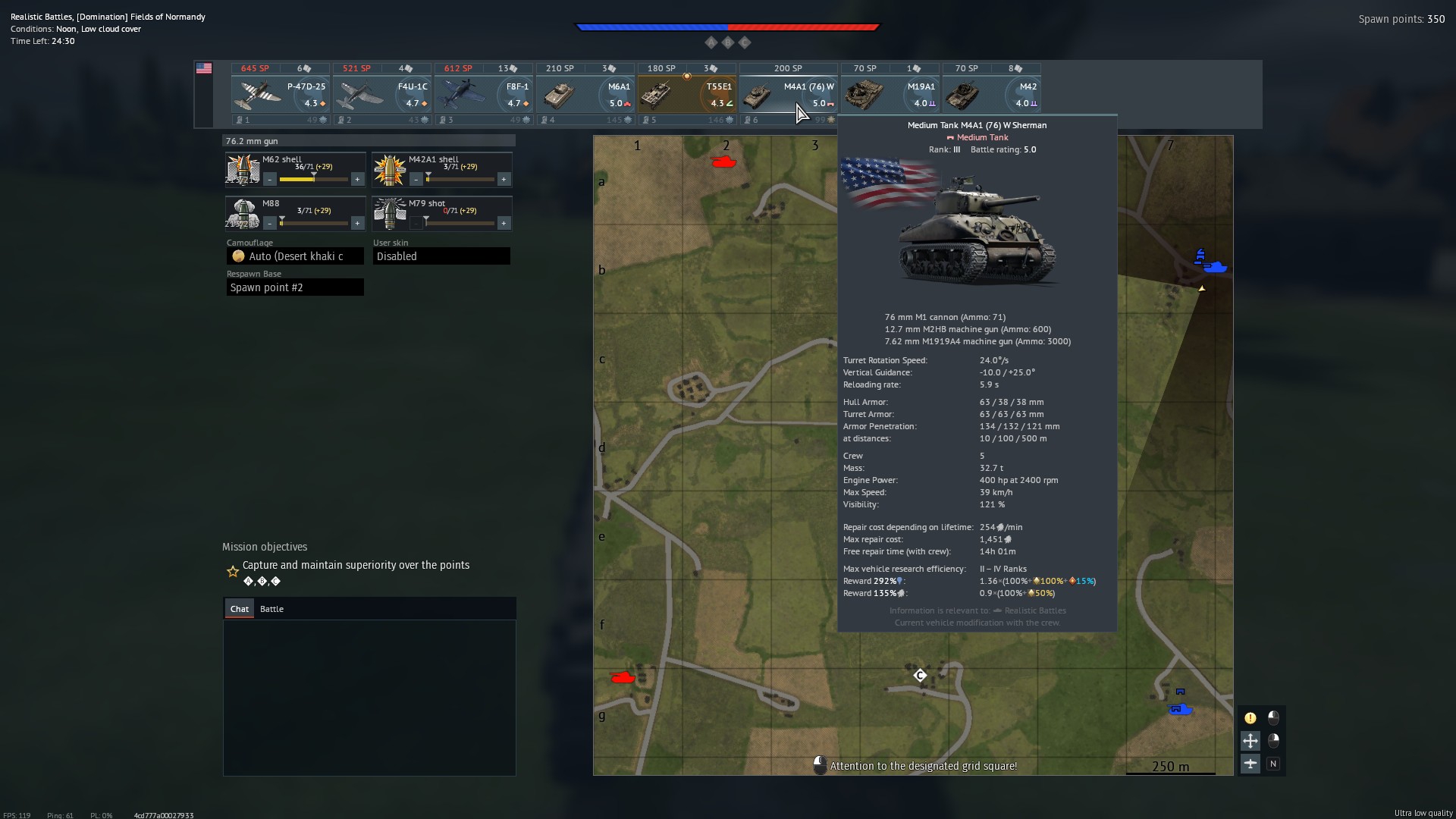Click the map pan arrows icon
The width and height of the screenshot is (1456, 819).
(x=1250, y=741)
